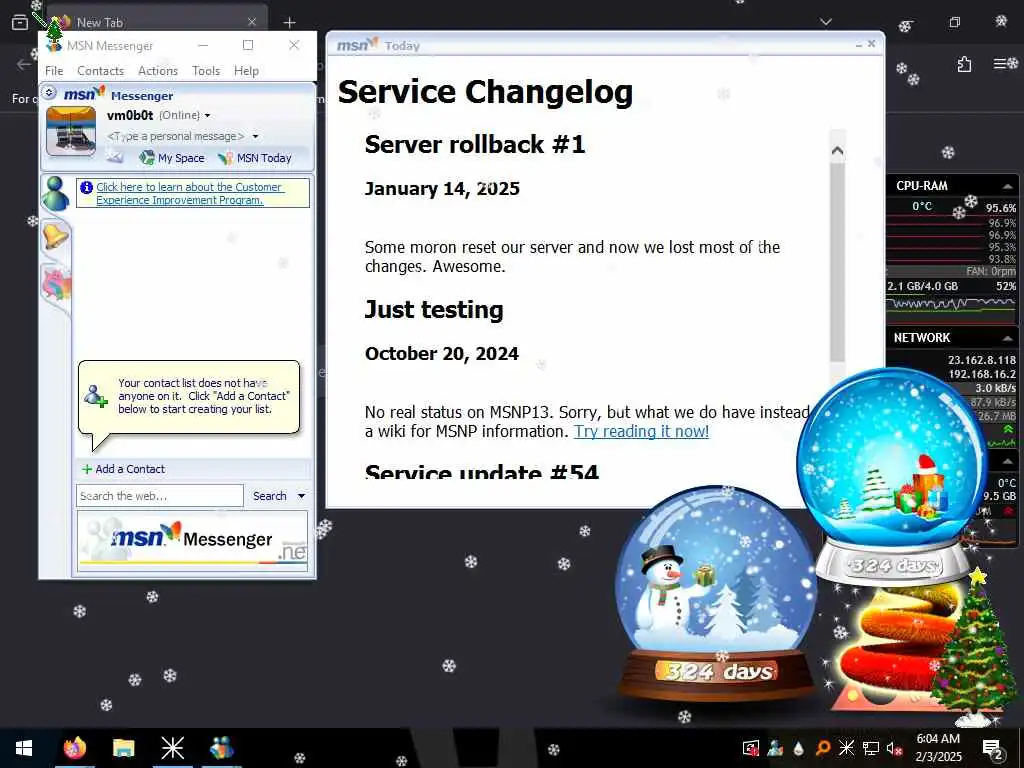Open the snowflake app in the taskbar
The image size is (1024, 768).
point(172,748)
